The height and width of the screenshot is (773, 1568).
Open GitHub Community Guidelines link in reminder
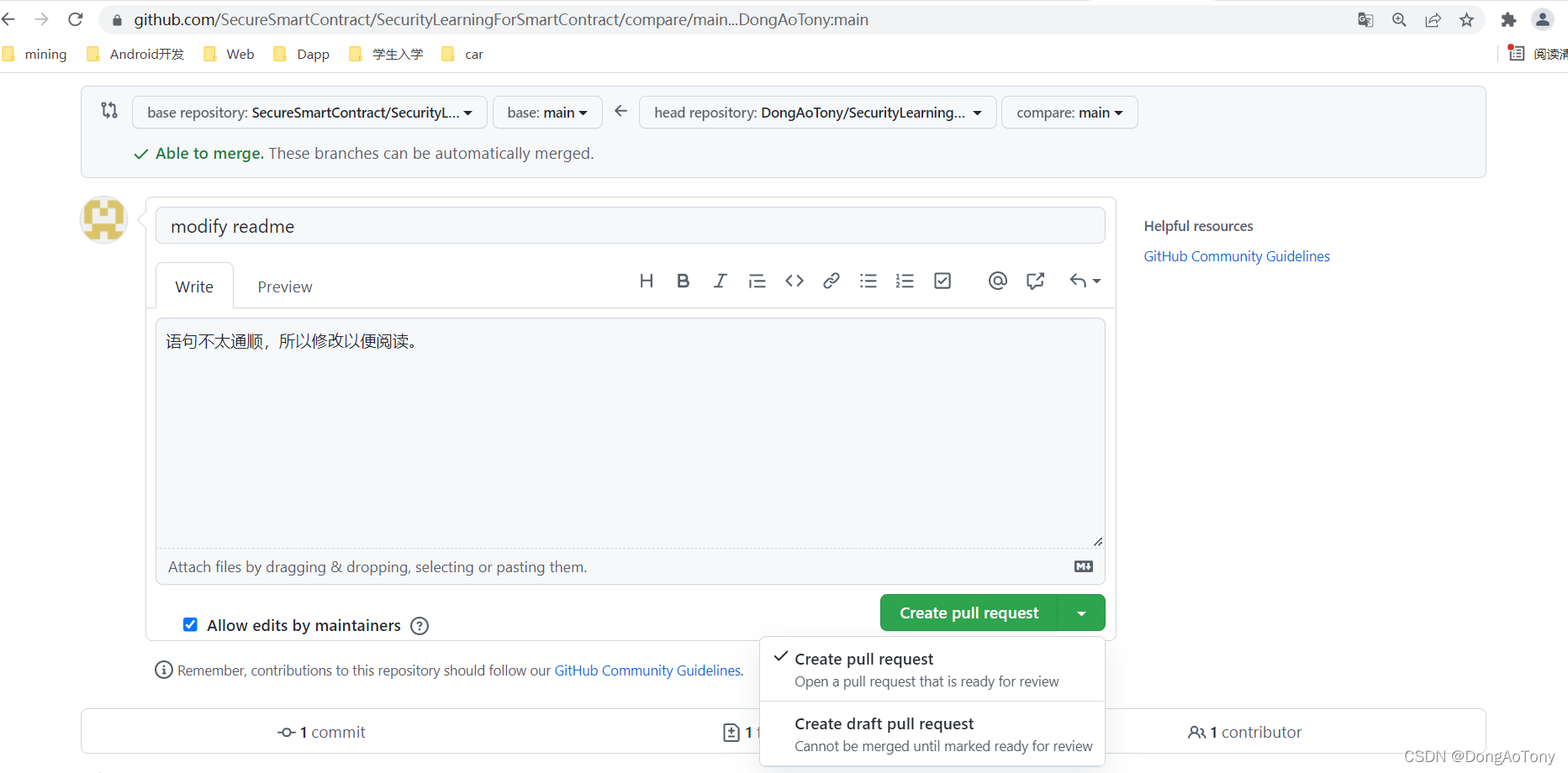coord(647,670)
